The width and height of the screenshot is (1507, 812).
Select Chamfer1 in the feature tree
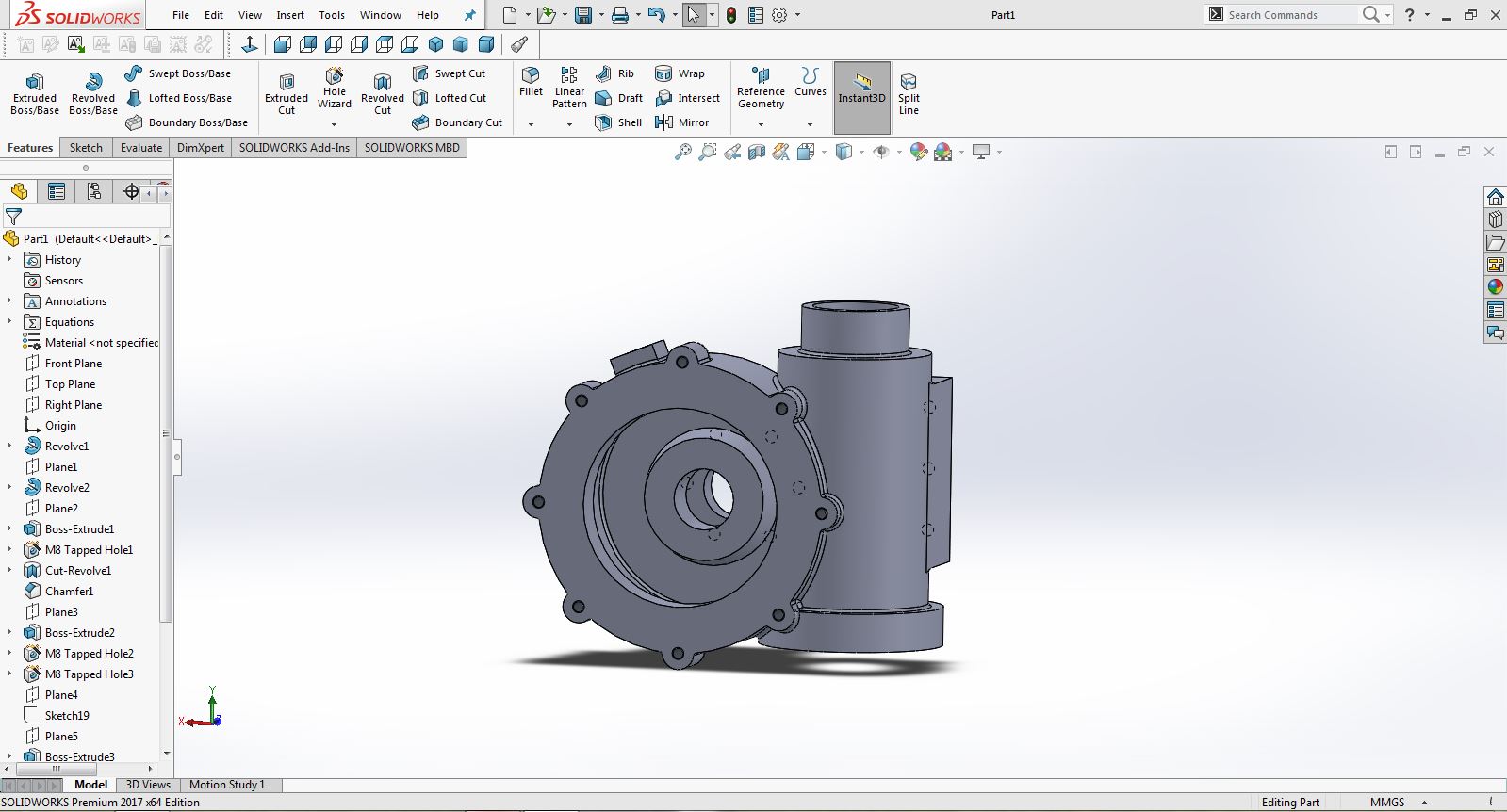(69, 592)
